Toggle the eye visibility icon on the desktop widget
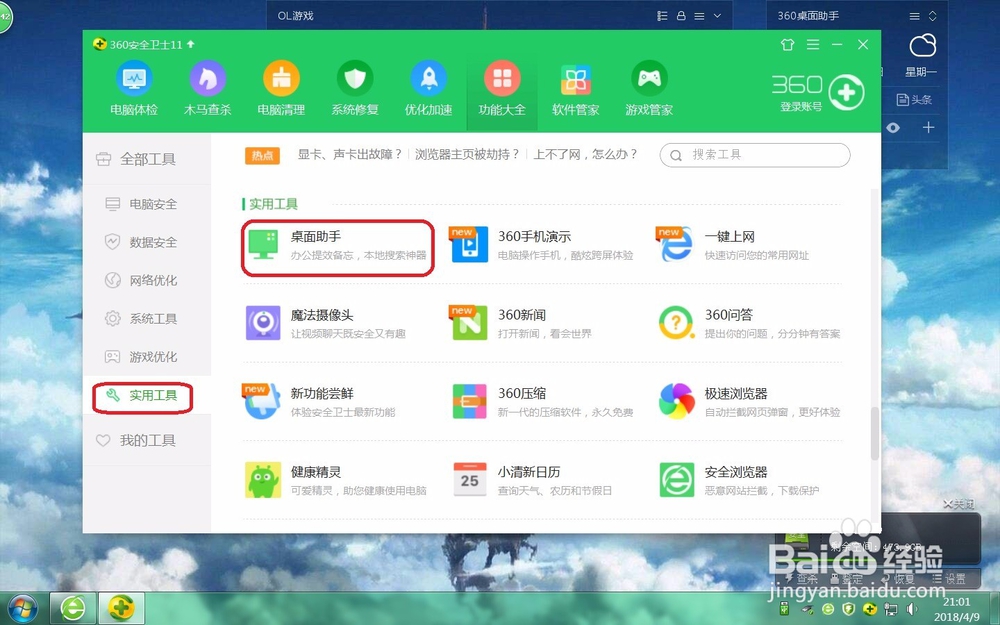Screen dimensions: 1000x625 click(893, 128)
